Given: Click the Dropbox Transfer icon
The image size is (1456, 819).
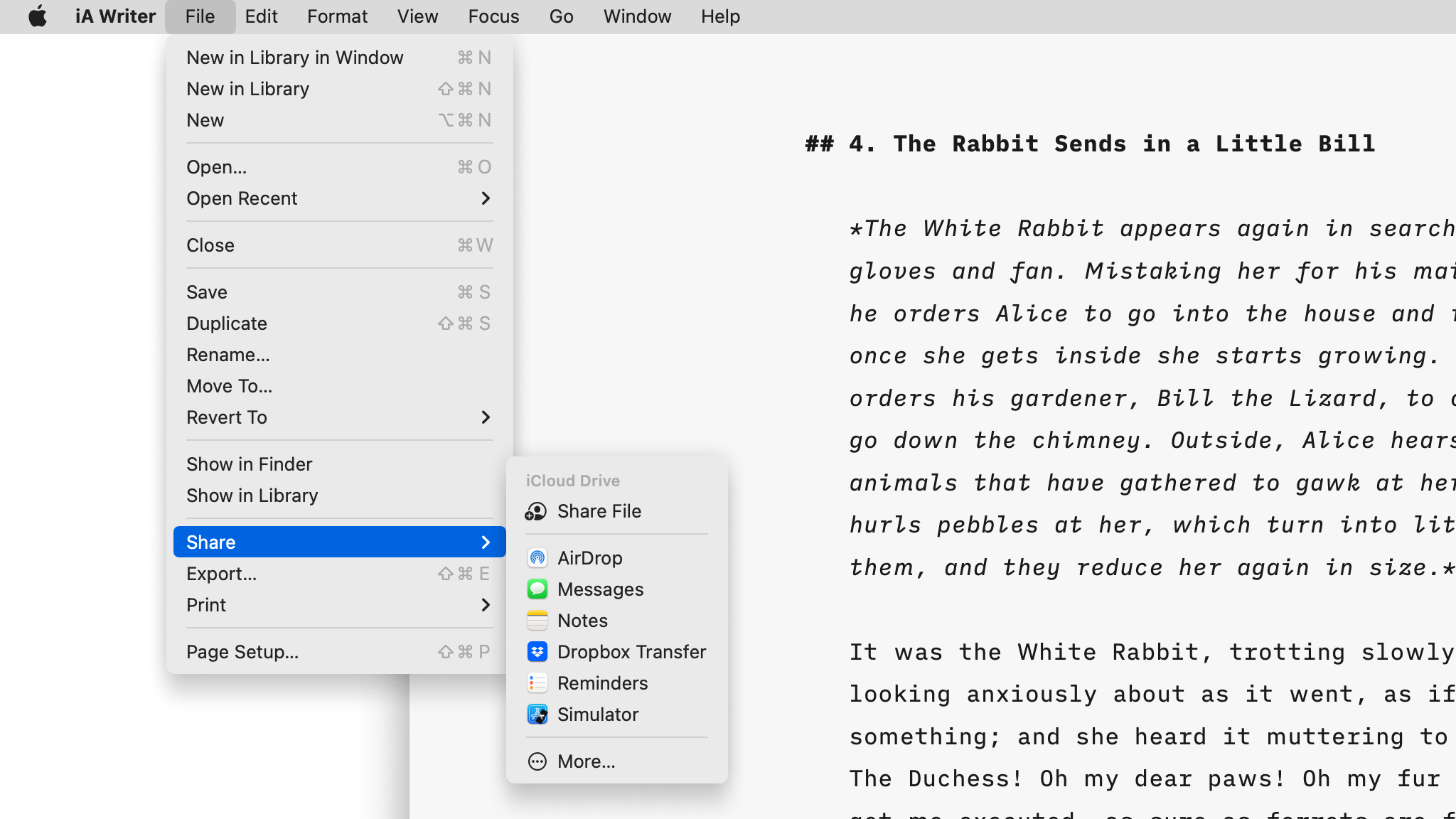Looking at the screenshot, I should coord(537,652).
